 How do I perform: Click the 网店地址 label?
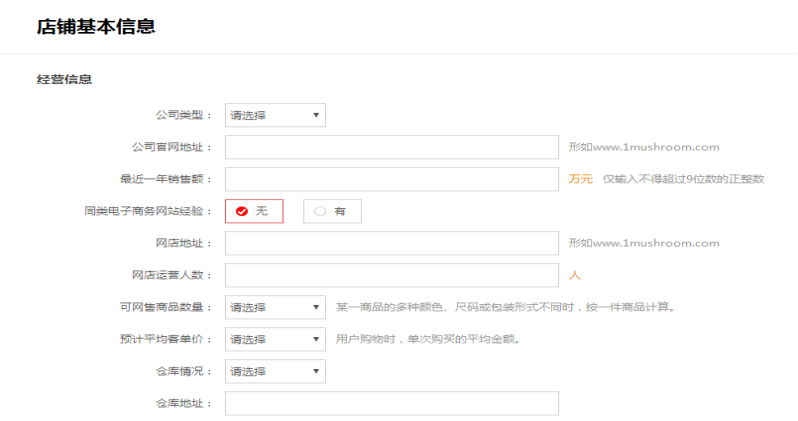point(184,243)
